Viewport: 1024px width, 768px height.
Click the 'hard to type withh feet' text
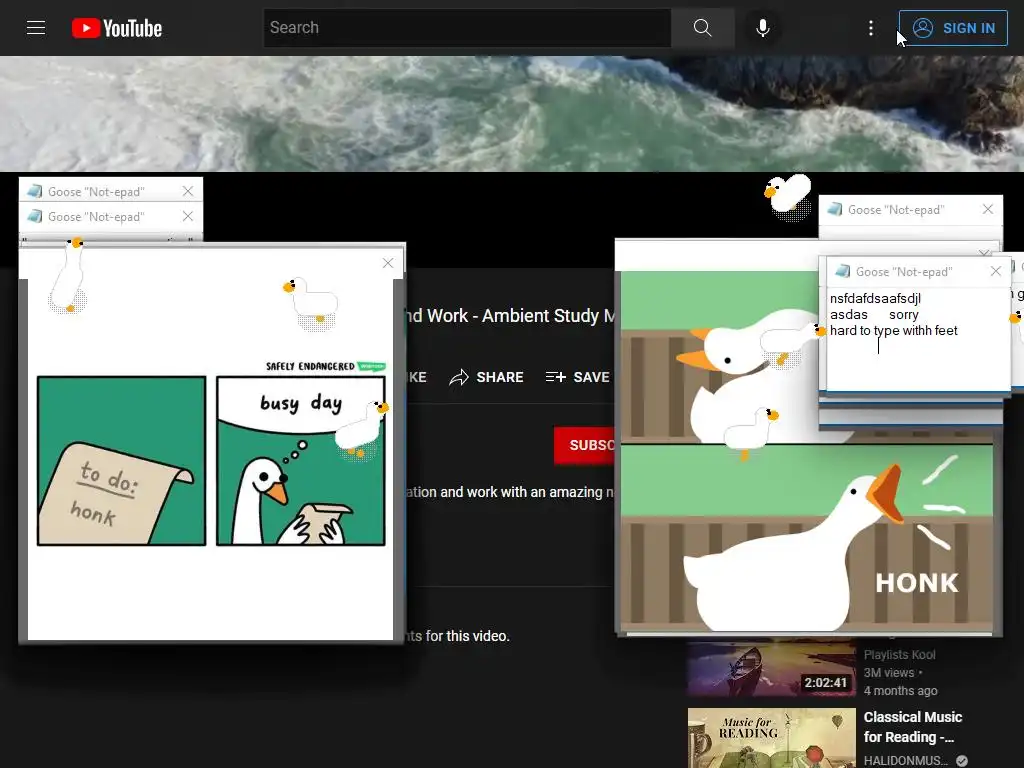tap(893, 330)
